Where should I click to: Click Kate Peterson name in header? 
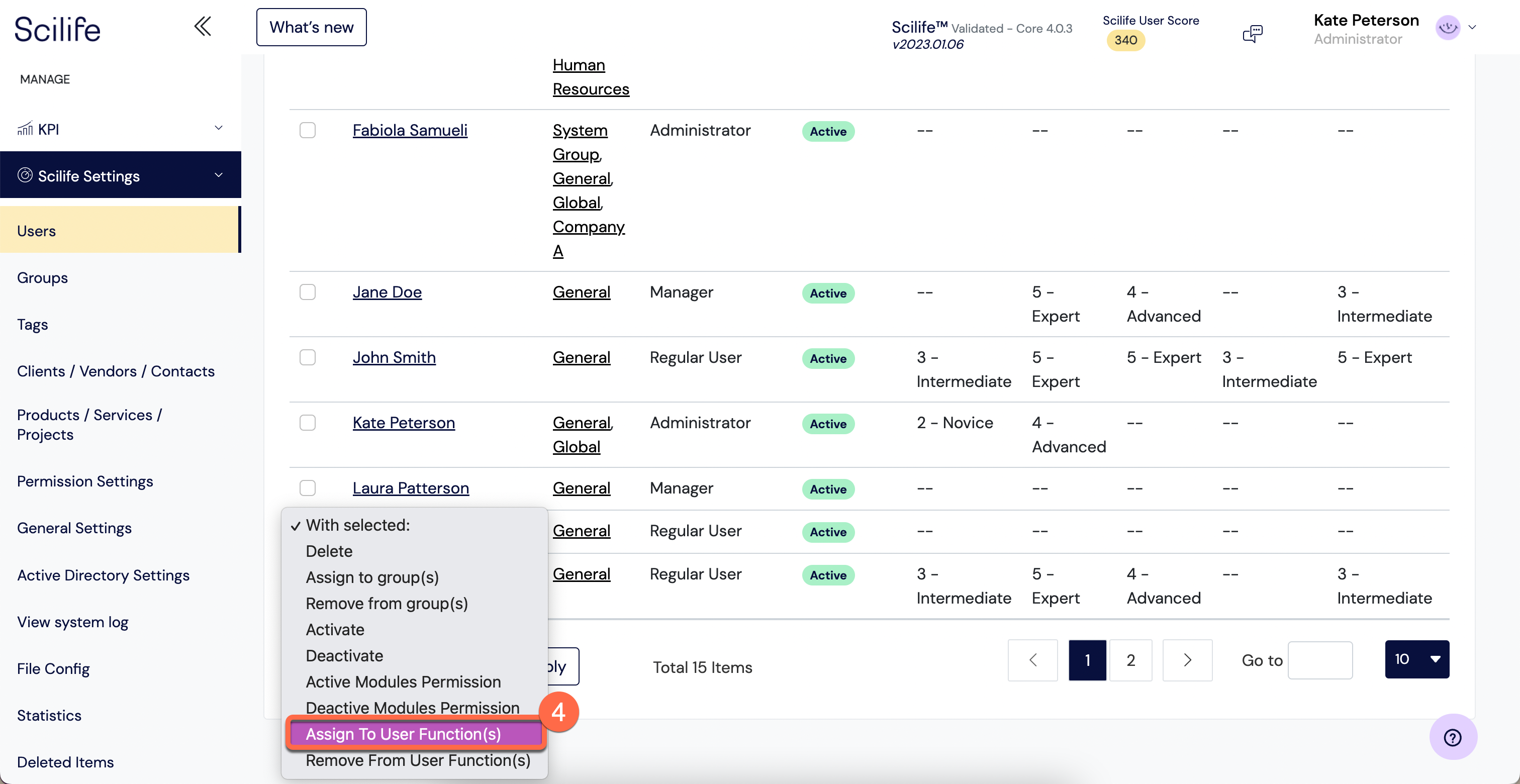click(1366, 20)
